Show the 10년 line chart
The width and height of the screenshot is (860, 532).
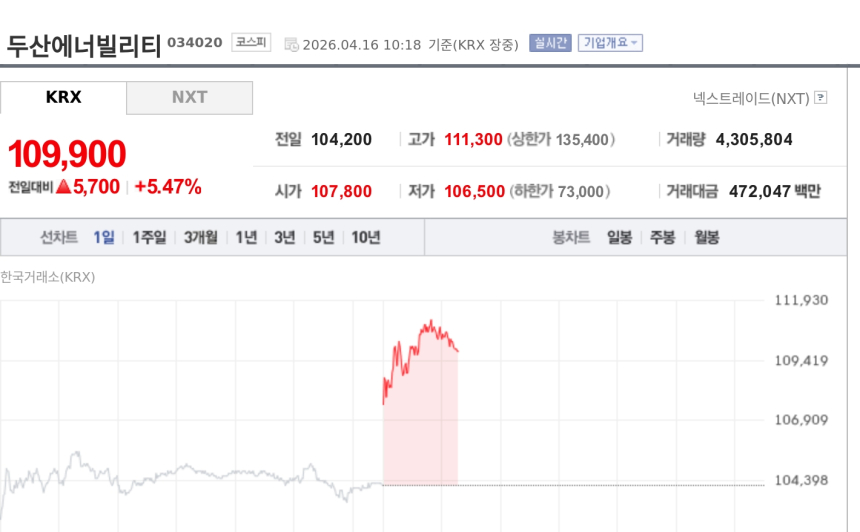click(x=365, y=238)
